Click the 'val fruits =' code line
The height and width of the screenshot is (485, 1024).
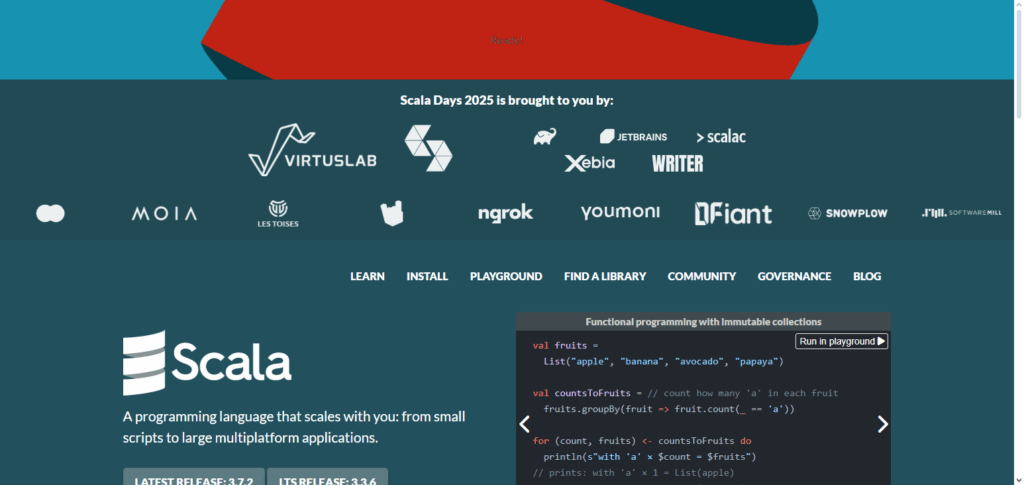point(565,345)
